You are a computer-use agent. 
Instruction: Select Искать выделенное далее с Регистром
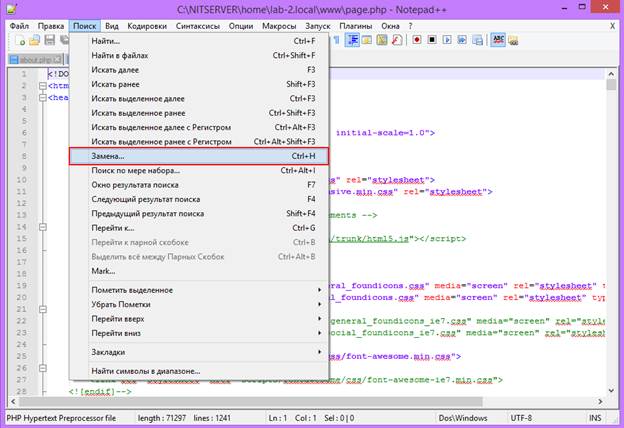click(x=199, y=127)
